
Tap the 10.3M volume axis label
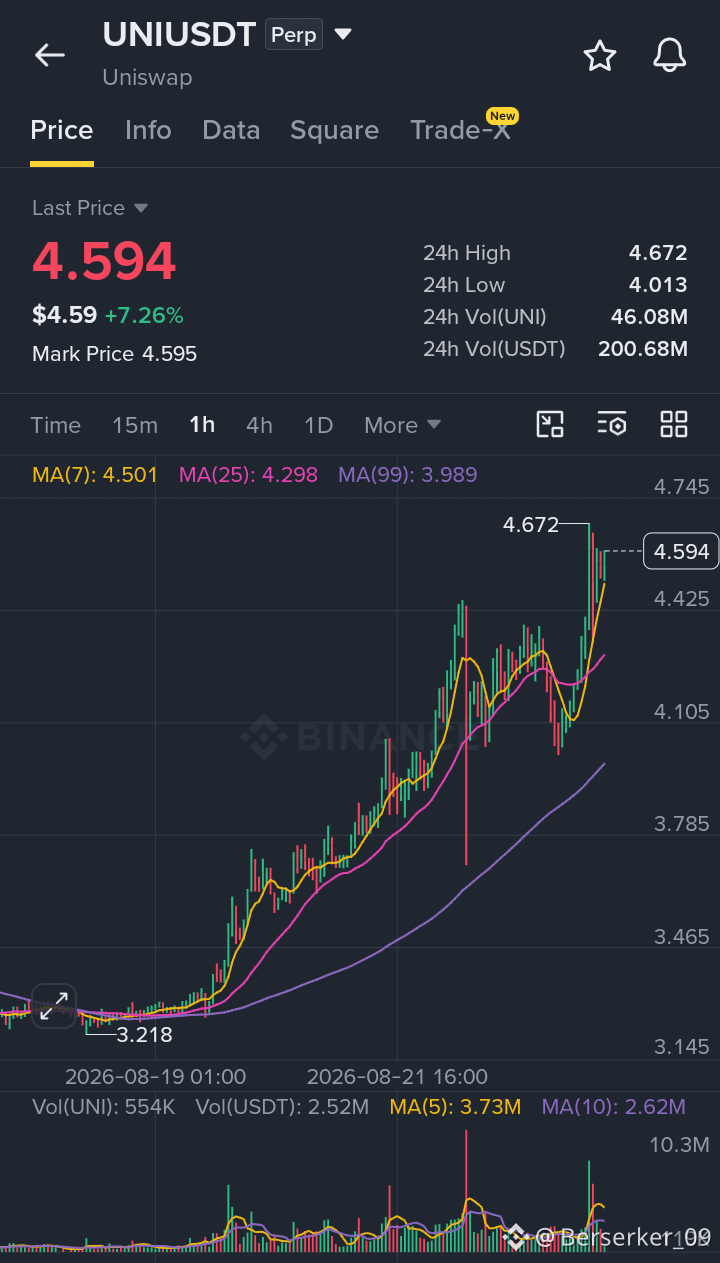(x=680, y=1145)
